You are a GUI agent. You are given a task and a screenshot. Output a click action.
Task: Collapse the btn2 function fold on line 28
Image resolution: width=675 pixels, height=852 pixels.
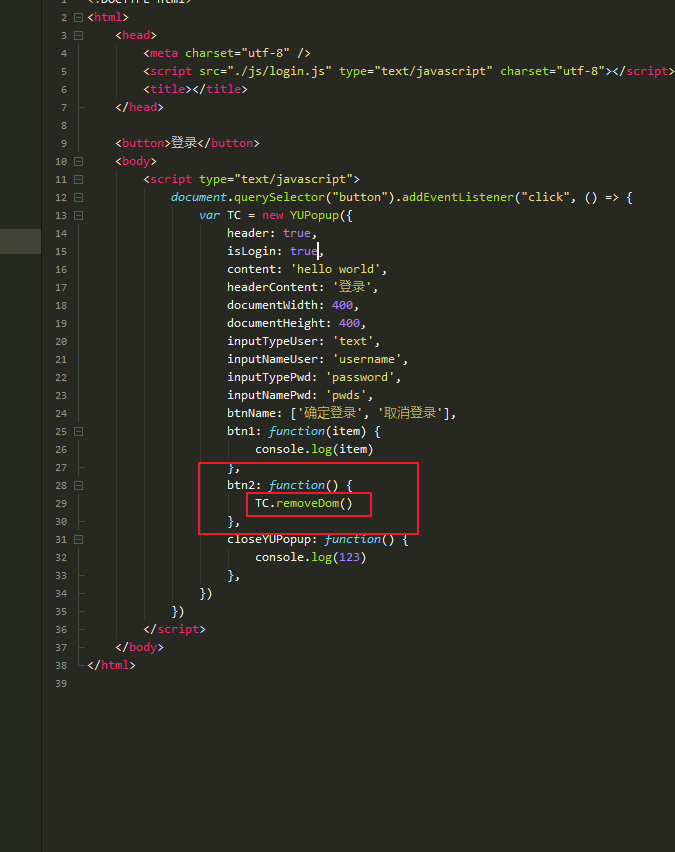pos(78,485)
